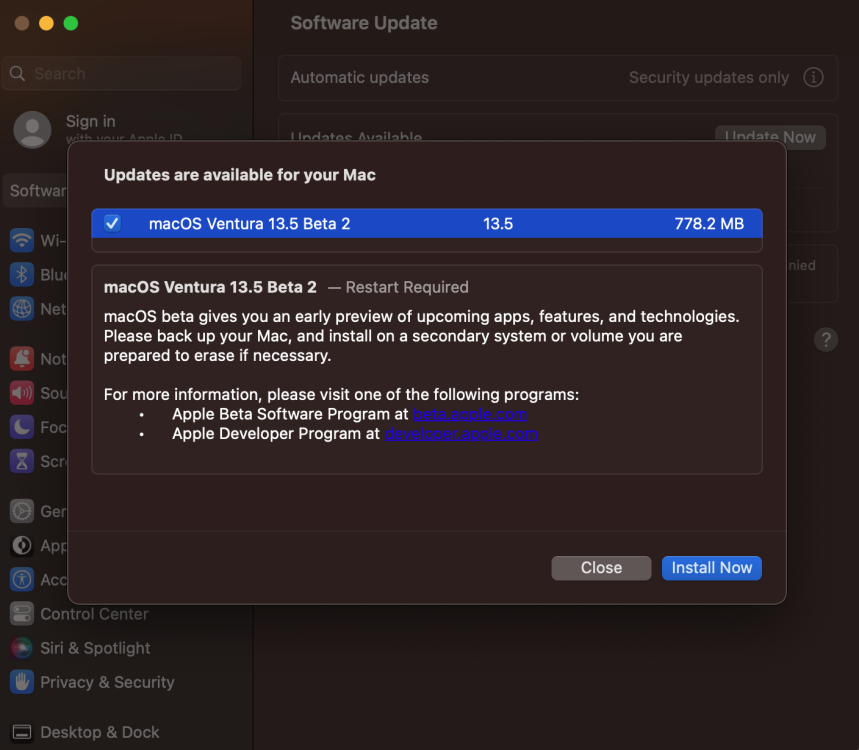Click the Screen Time hourglass icon
859x750 pixels.
pos(22,461)
